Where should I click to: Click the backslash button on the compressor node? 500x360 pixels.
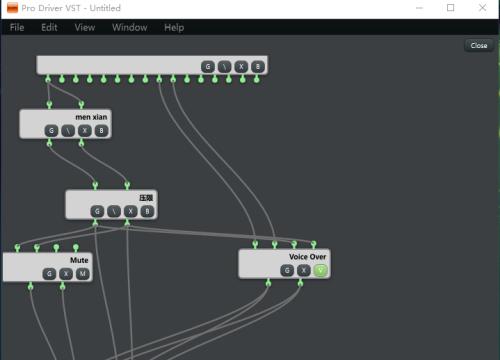pyautogui.click(x=114, y=211)
